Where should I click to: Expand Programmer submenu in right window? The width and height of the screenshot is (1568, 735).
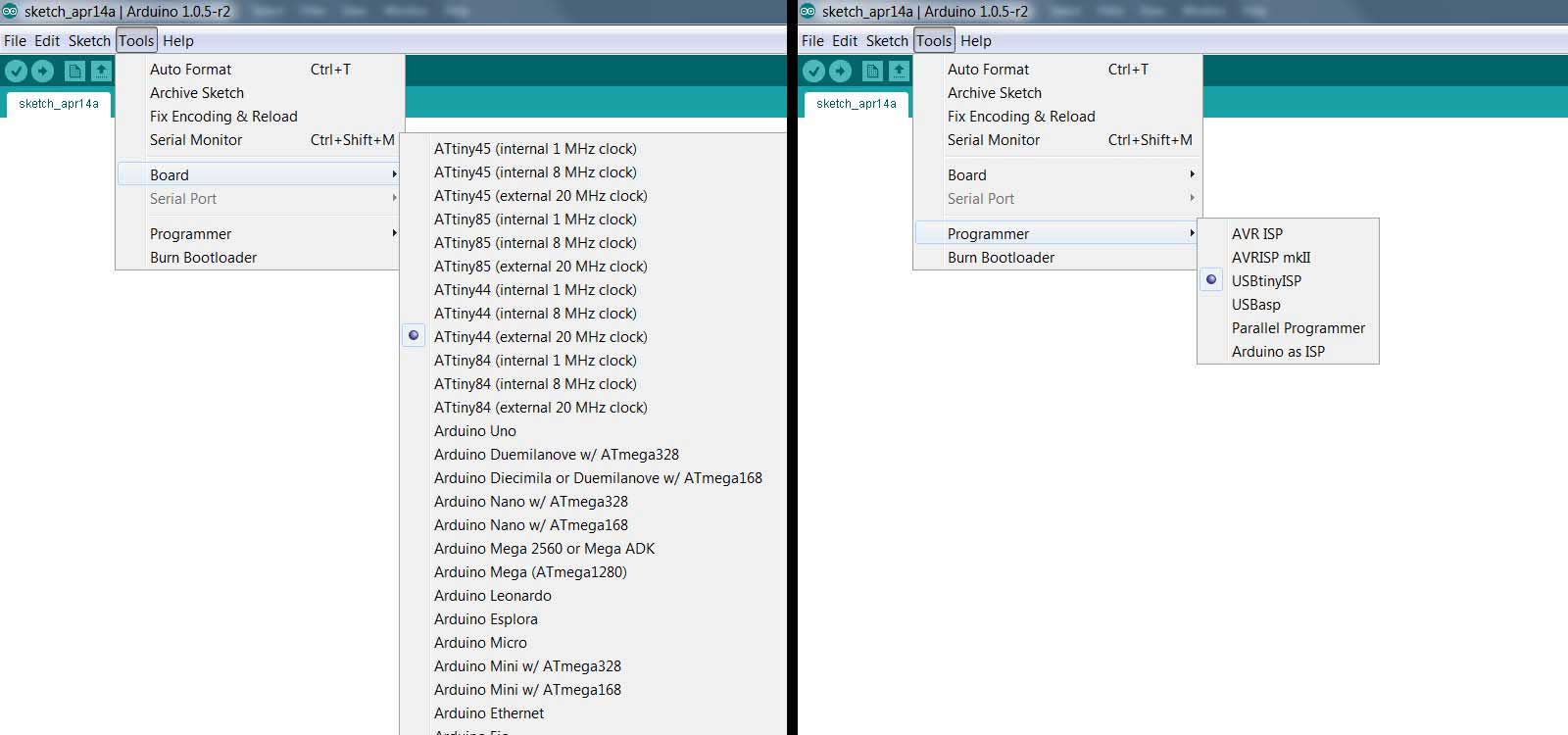click(1056, 234)
